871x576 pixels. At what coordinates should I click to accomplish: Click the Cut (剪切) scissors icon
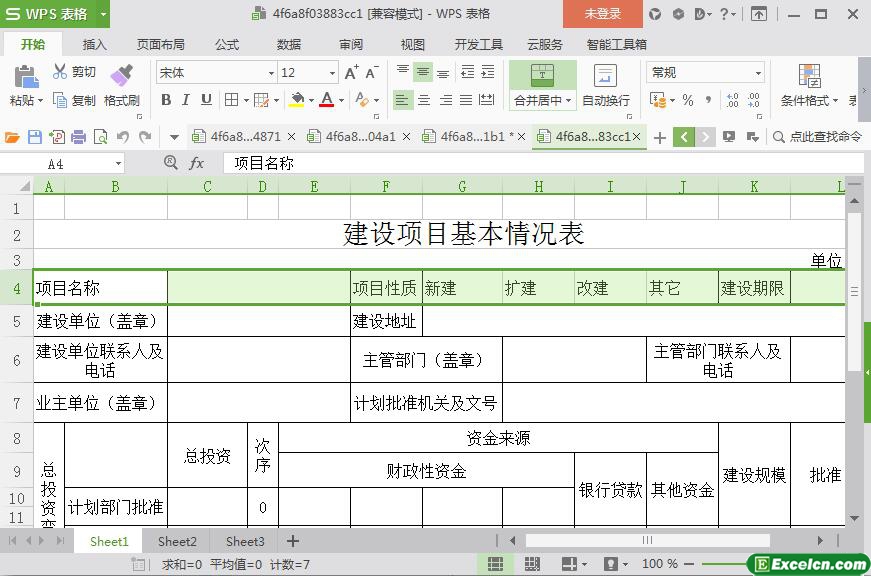(x=61, y=72)
